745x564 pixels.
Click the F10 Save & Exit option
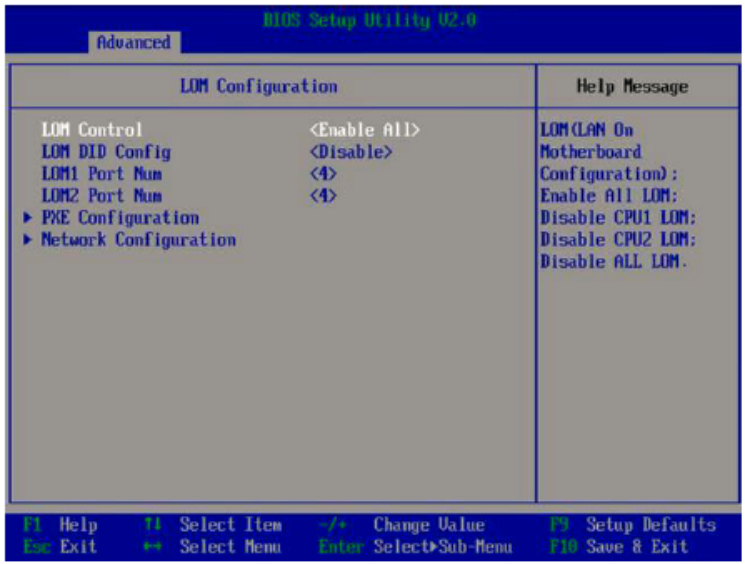(x=619, y=547)
